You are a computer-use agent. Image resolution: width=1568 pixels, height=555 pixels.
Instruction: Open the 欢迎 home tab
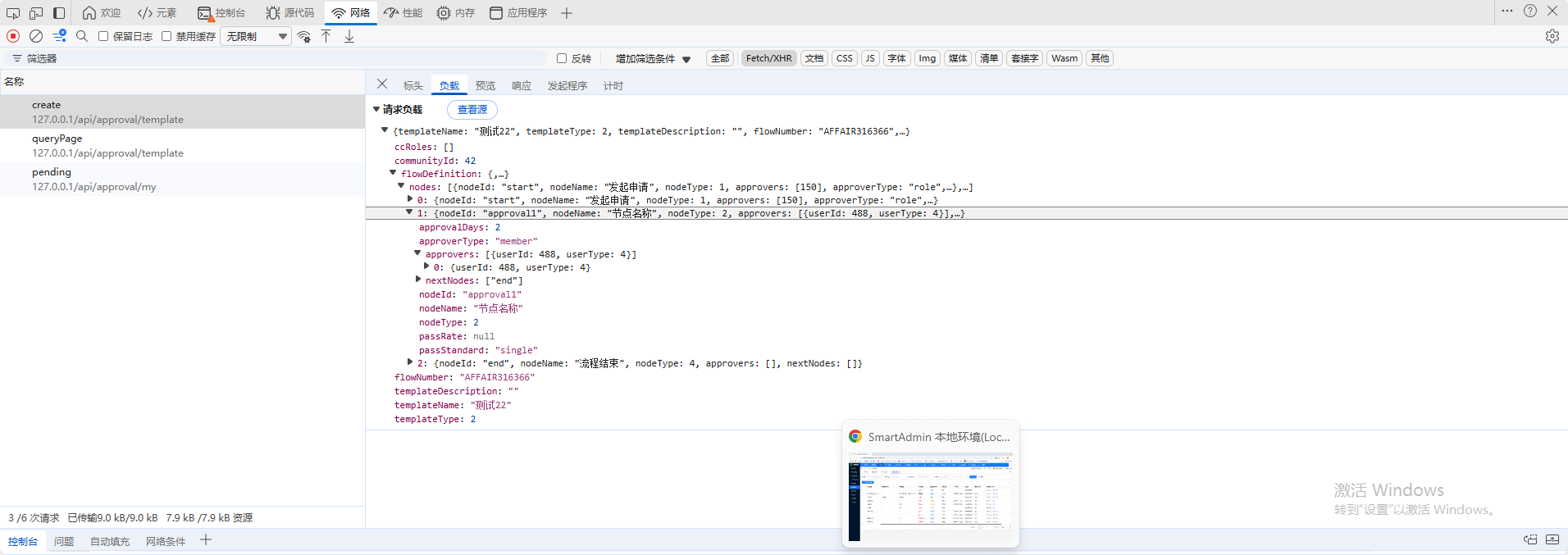(x=102, y=13)
